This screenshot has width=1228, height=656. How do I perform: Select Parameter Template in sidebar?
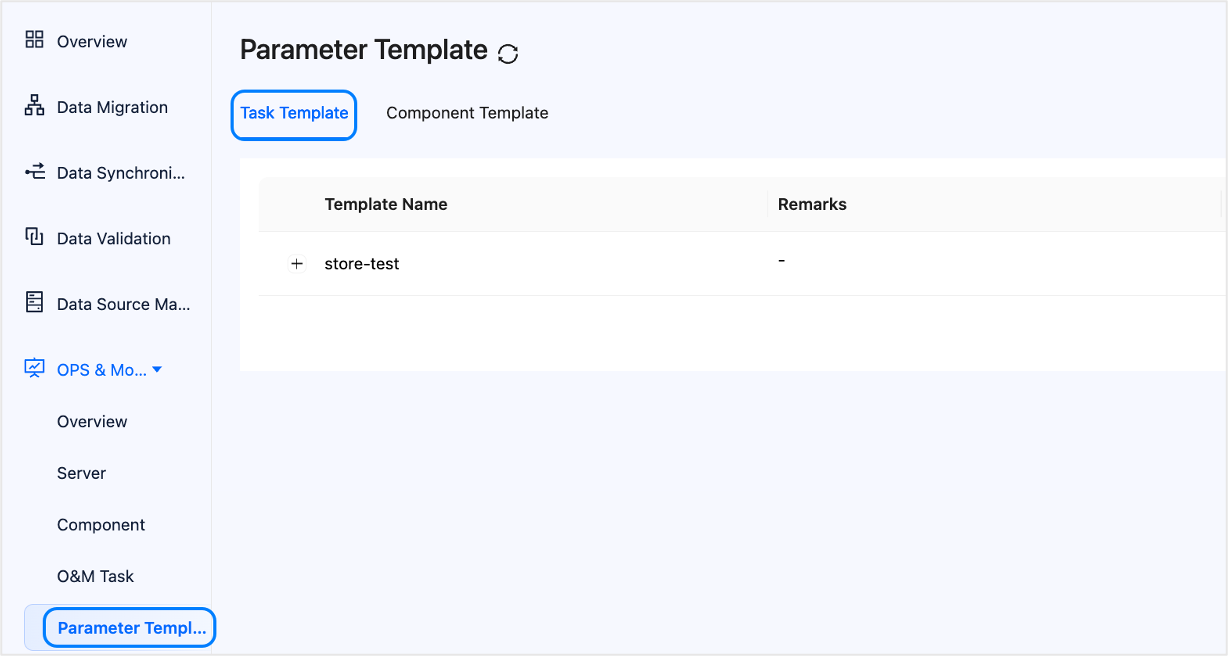(x=131, y=628)
